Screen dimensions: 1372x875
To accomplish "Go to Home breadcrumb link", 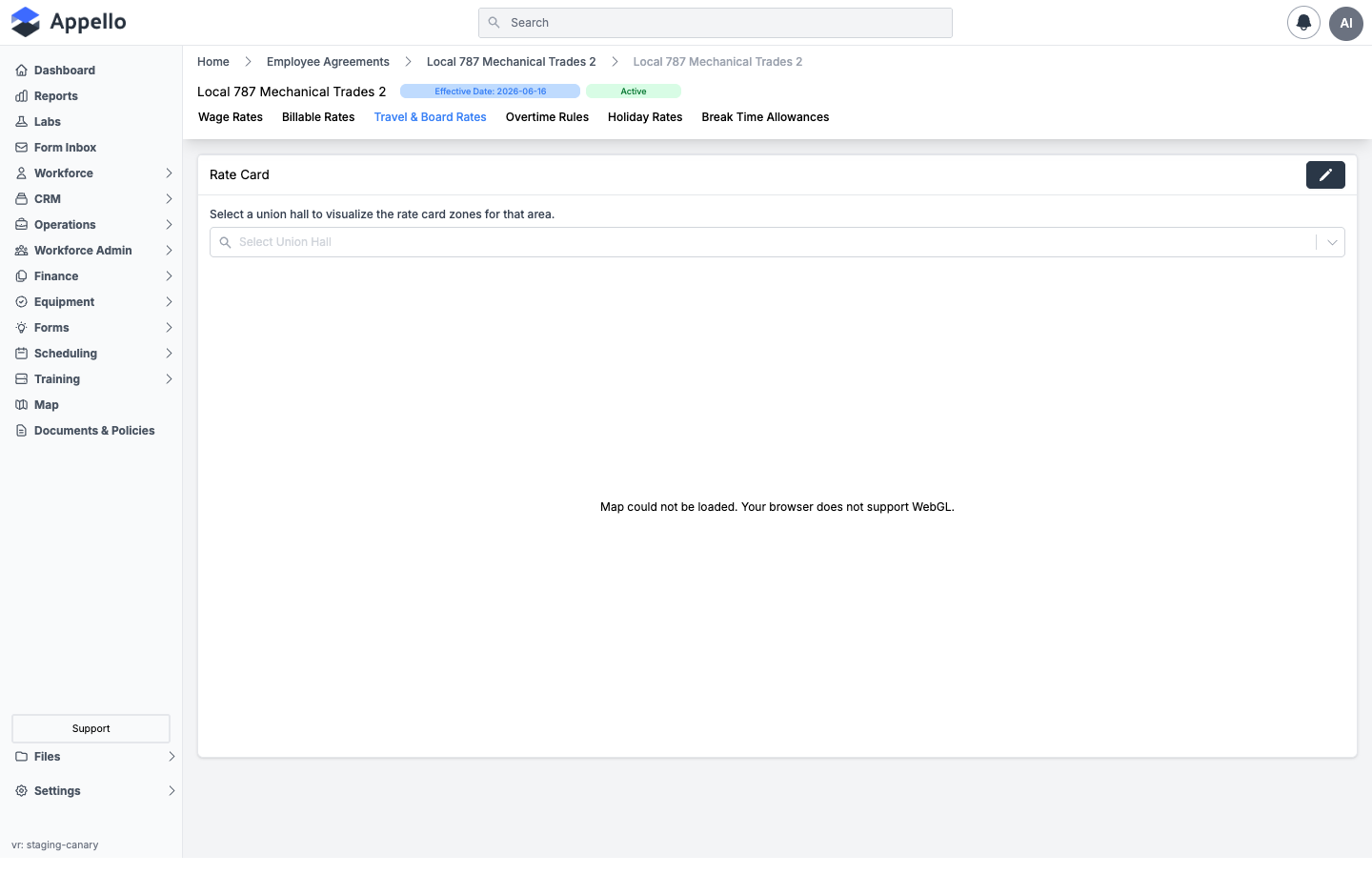I will click(213, 62).
